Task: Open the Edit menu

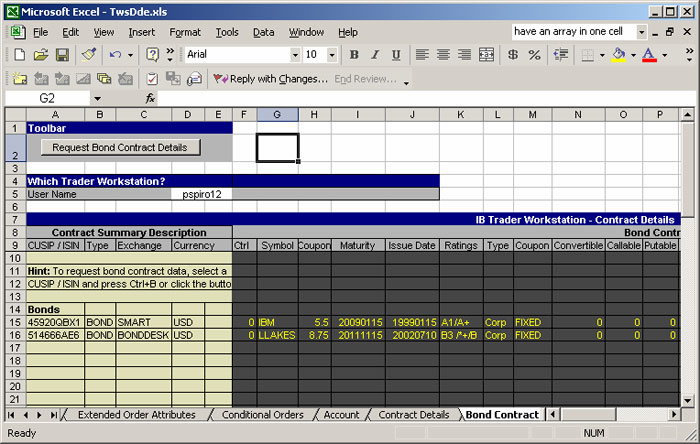Action: click(x=71, y=32)
